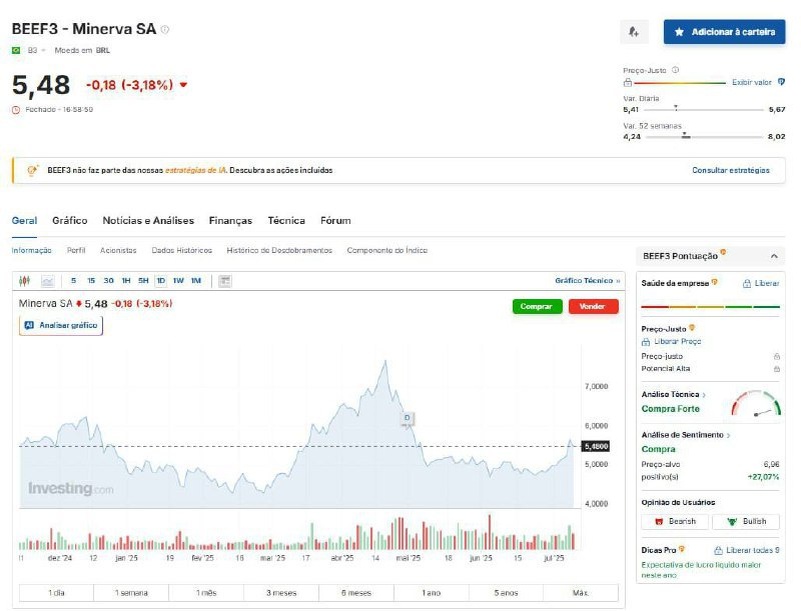801x611 pixels.
Task: Set chart range to 3 meses
Action: click(x=281, y=593)
